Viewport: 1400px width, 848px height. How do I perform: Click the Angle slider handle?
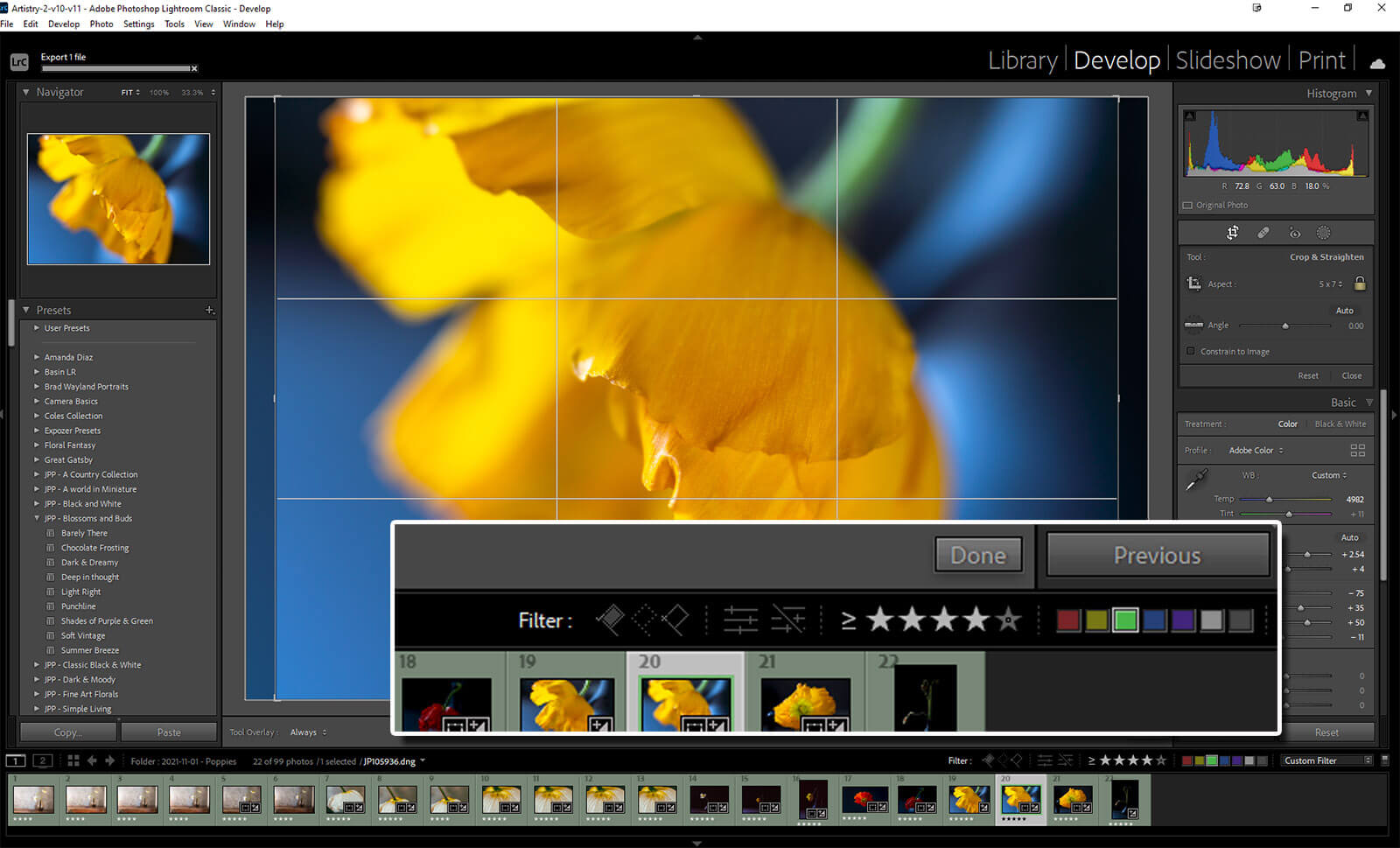pos(1284,326)
